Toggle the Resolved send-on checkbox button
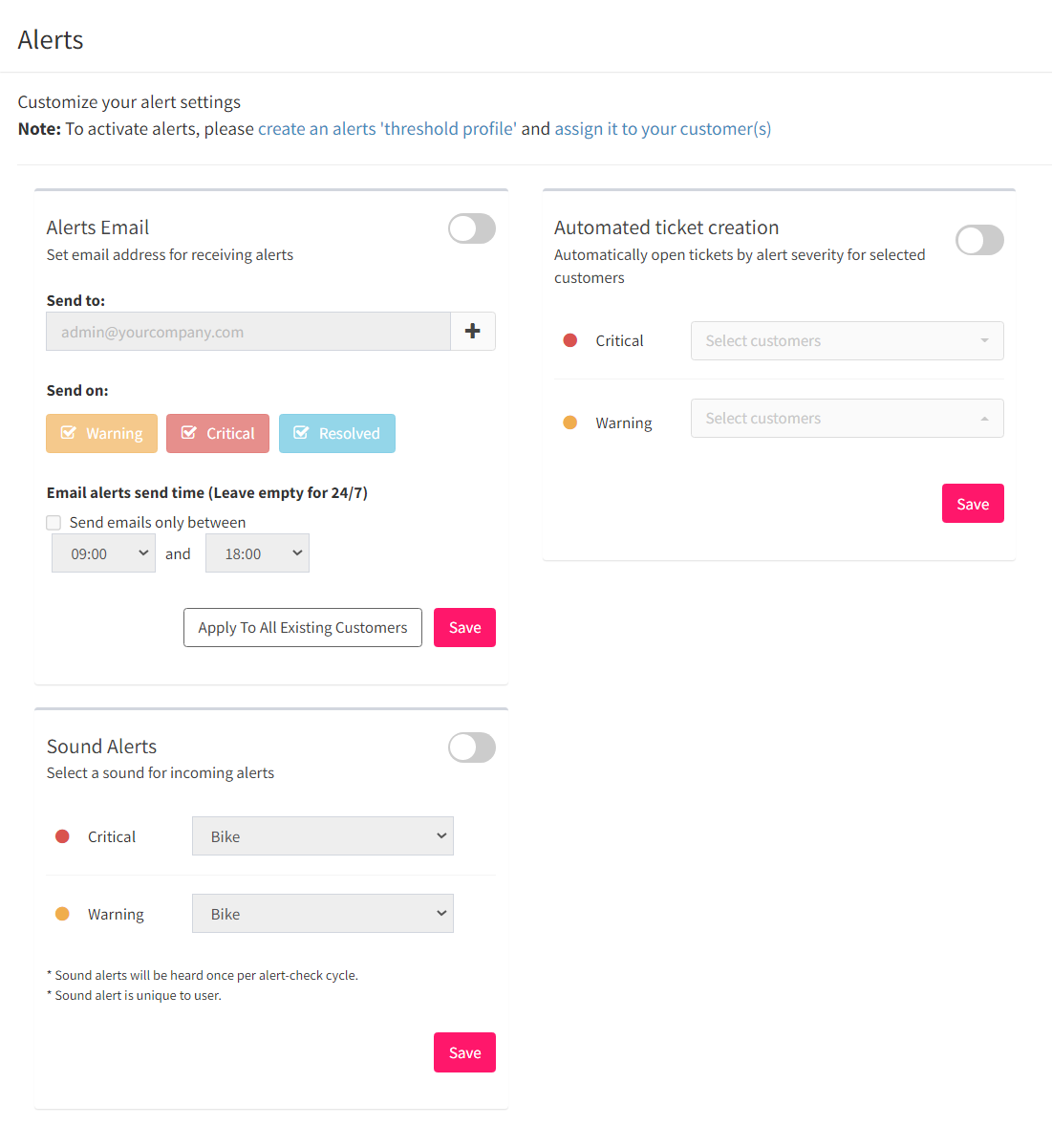The image size is (1052, 1148). [337, 433]
